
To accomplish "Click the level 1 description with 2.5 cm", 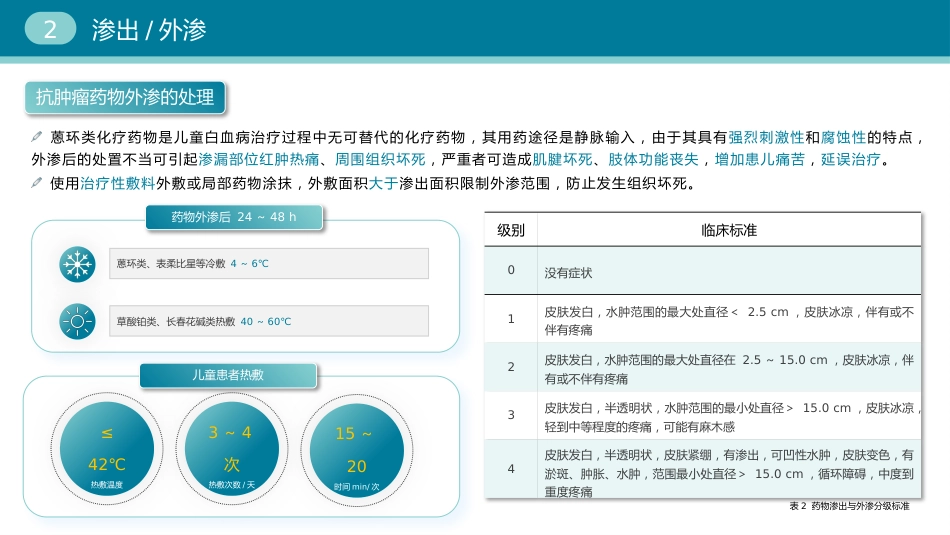I will coord(729,321).
